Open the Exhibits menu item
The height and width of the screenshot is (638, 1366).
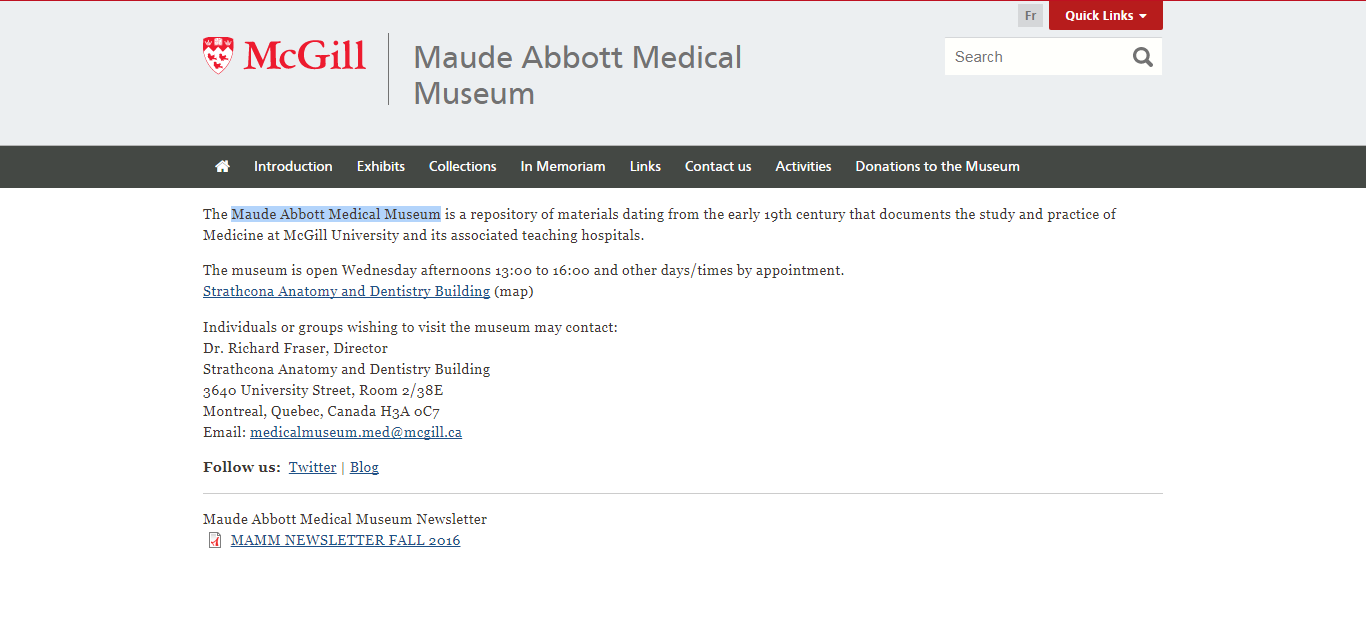pos(381,166)
